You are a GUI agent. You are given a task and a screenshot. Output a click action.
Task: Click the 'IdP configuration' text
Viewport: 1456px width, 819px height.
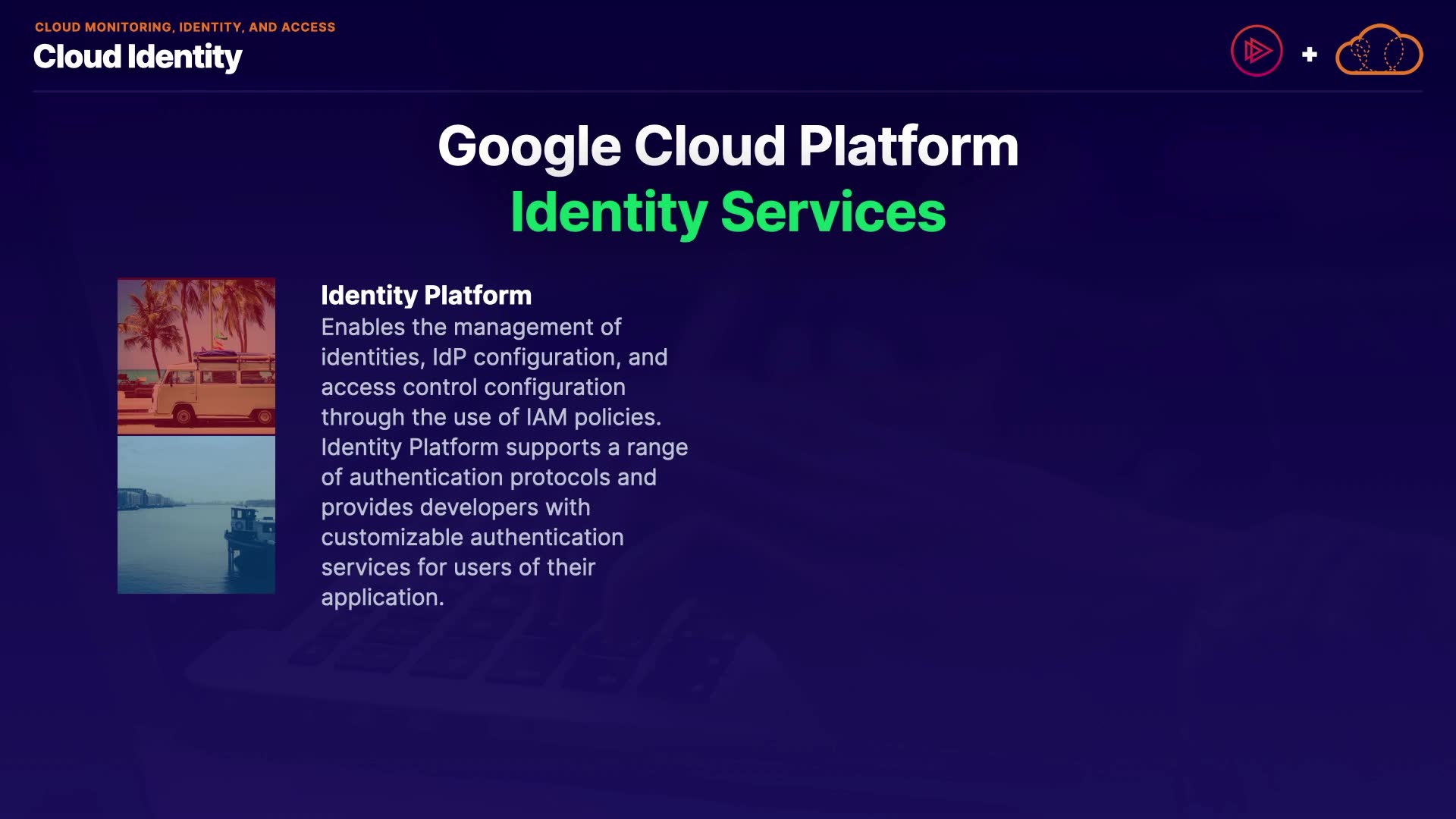coord(523,357)
